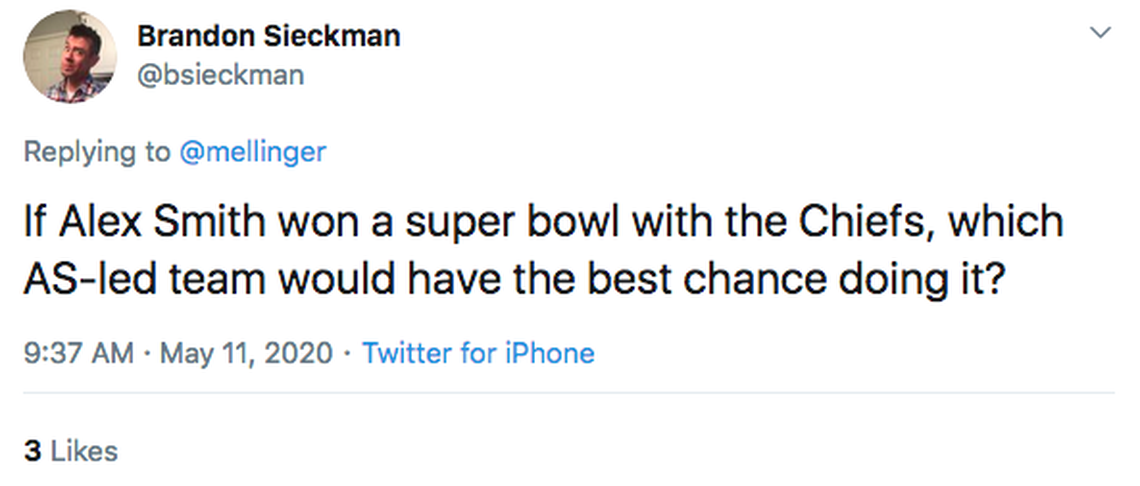Click the divider line above Likes

tap(570, 393)
